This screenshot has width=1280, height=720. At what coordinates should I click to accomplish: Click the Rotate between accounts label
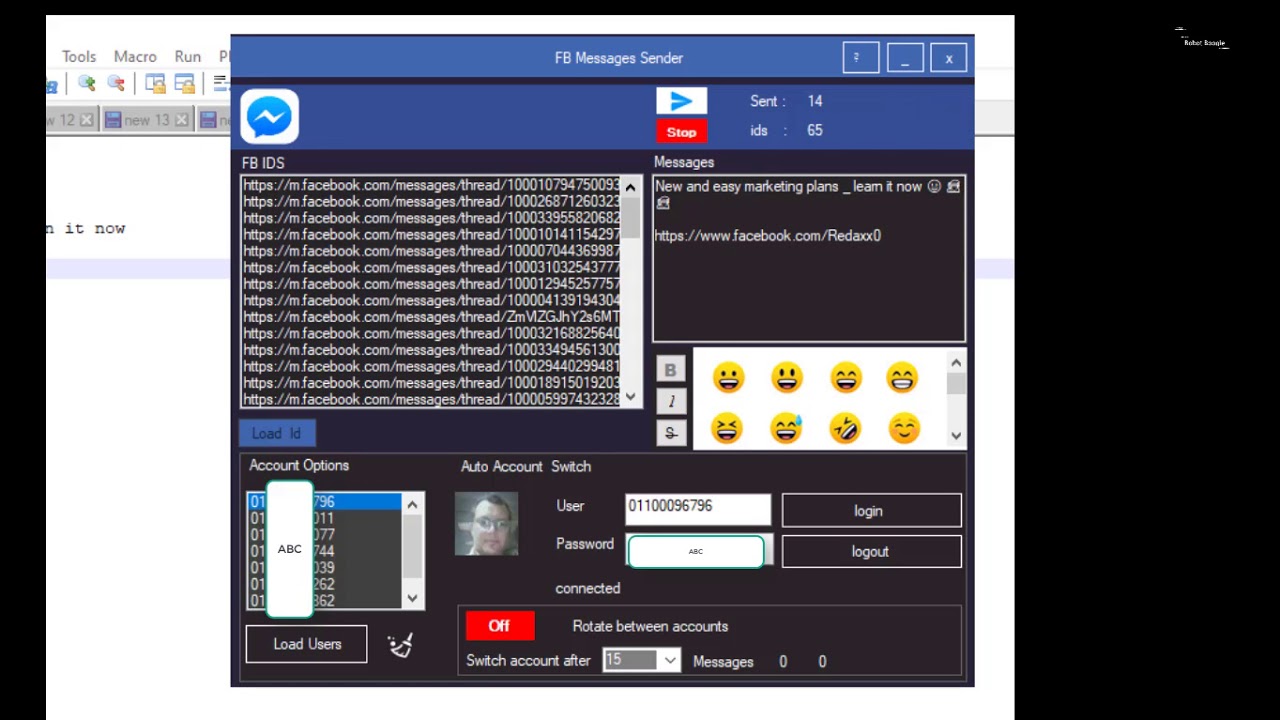(x=650, y=626)
